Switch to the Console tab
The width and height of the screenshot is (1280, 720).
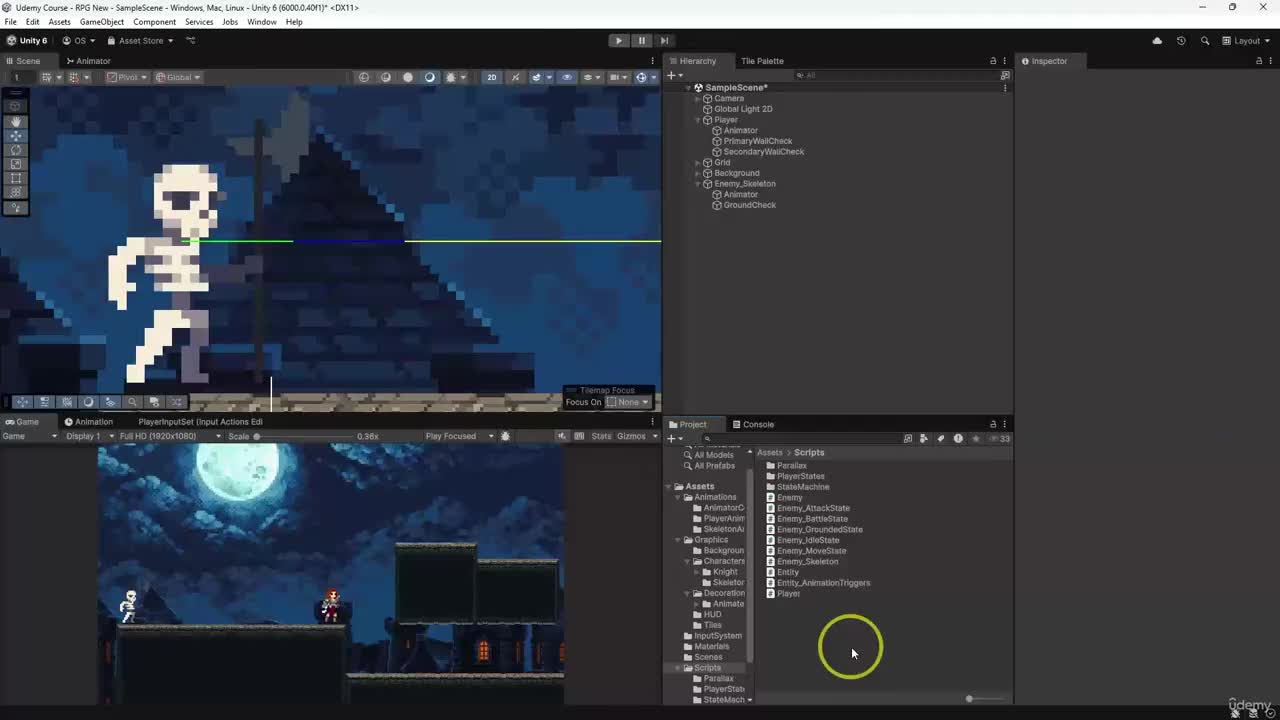point(752,424)
